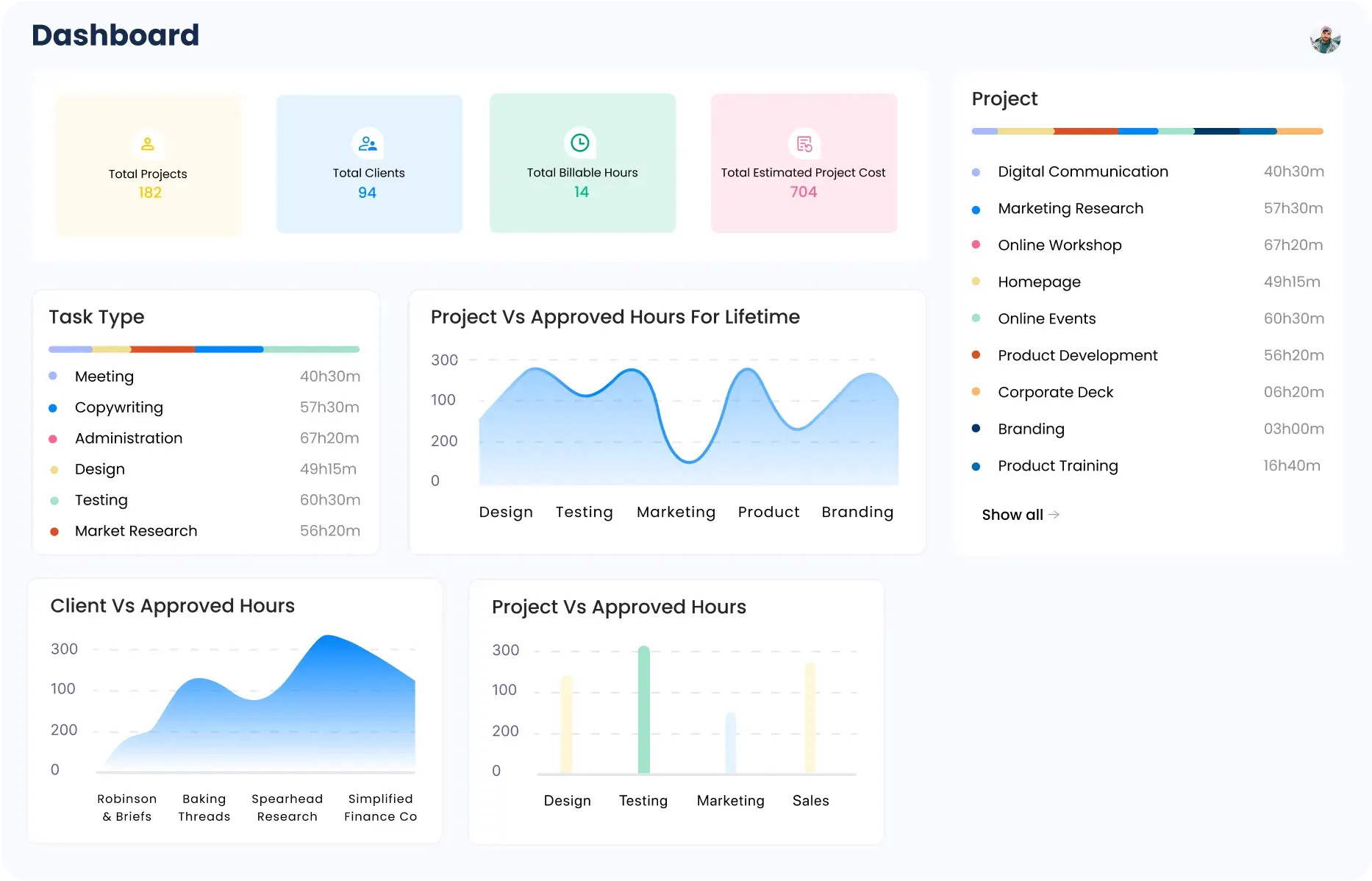Viewport: 1372px width, 881px height.
Task: Click the Total Projects person icon
Action: click(148, 144)
